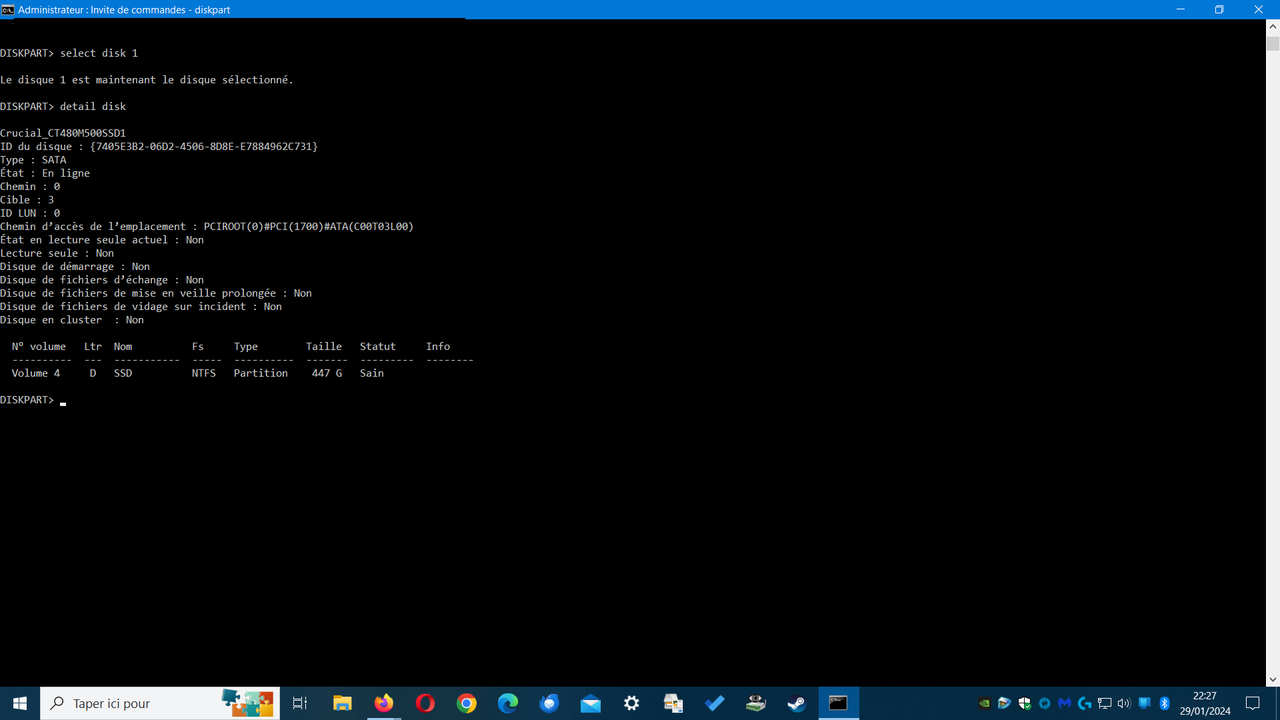This screenshot has height=720, width=1280.
Task: Open the Opera browser
Action: 424,703
